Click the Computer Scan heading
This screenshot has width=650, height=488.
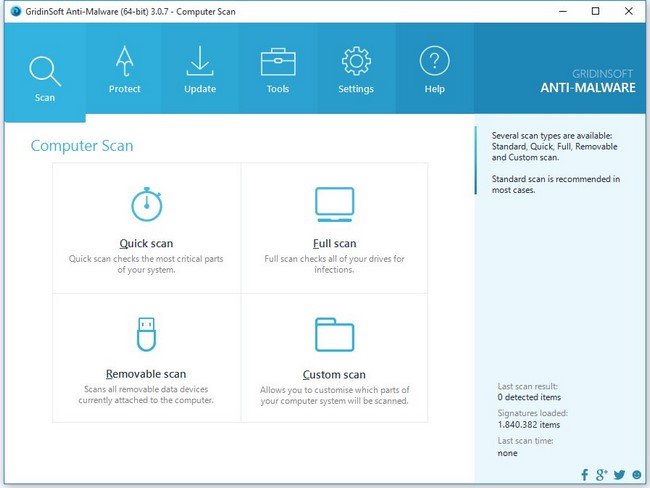point(82,146)
